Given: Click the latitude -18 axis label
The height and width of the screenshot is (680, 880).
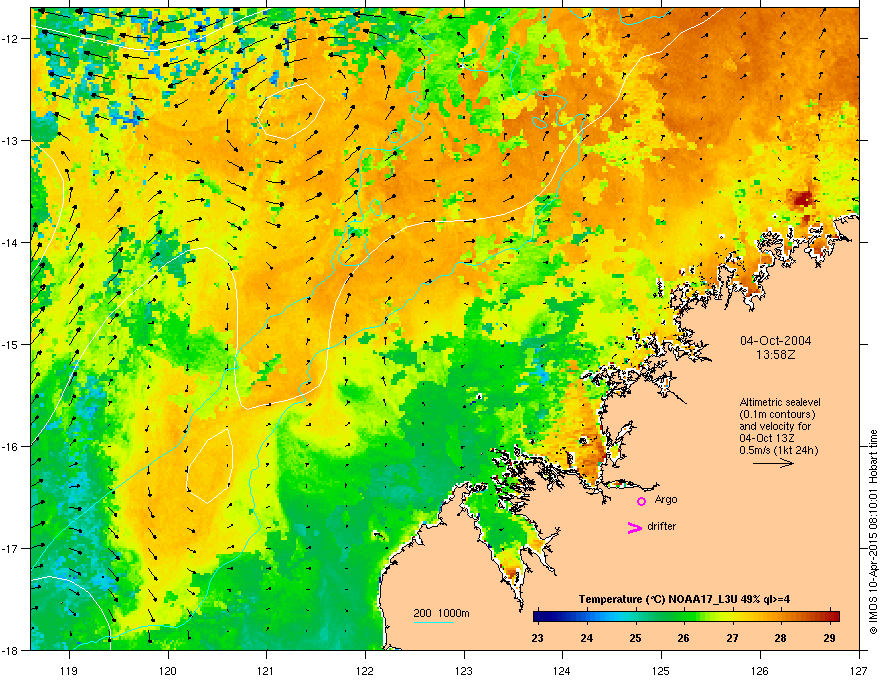Looking at the screenshot, I should coord(11,650).
